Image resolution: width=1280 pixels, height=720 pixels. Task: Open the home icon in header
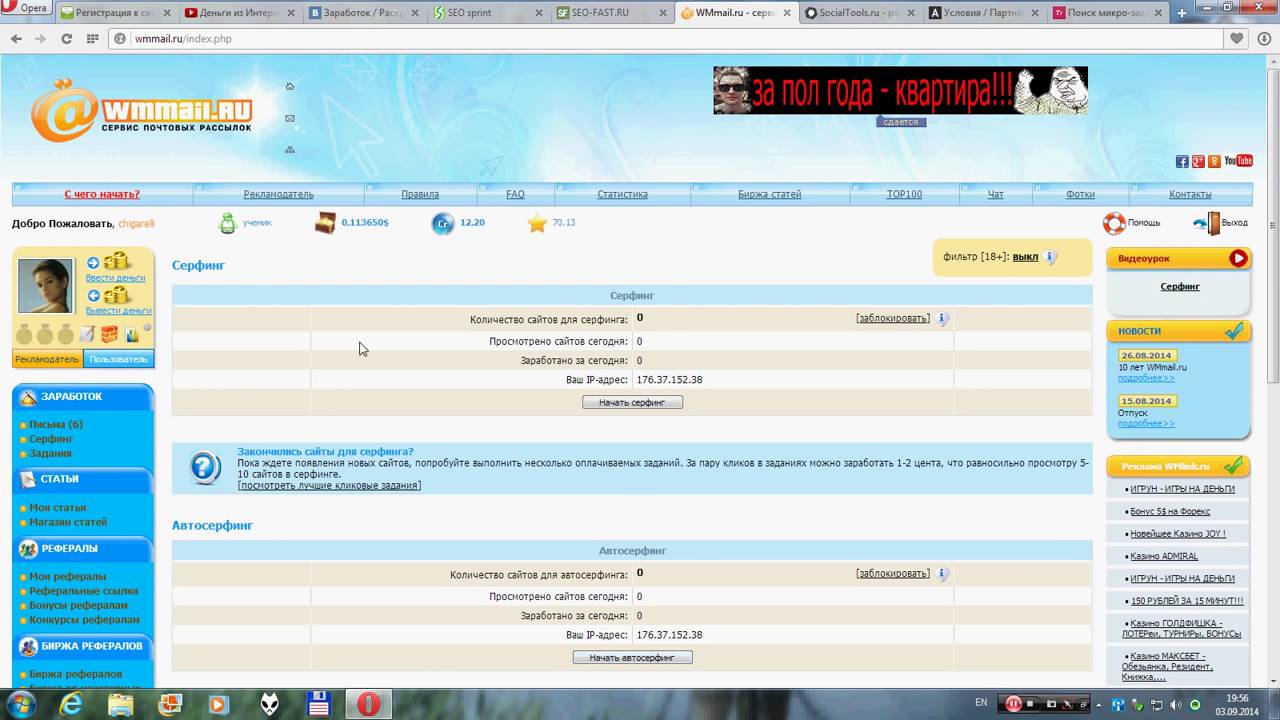[x=290, y=86]
